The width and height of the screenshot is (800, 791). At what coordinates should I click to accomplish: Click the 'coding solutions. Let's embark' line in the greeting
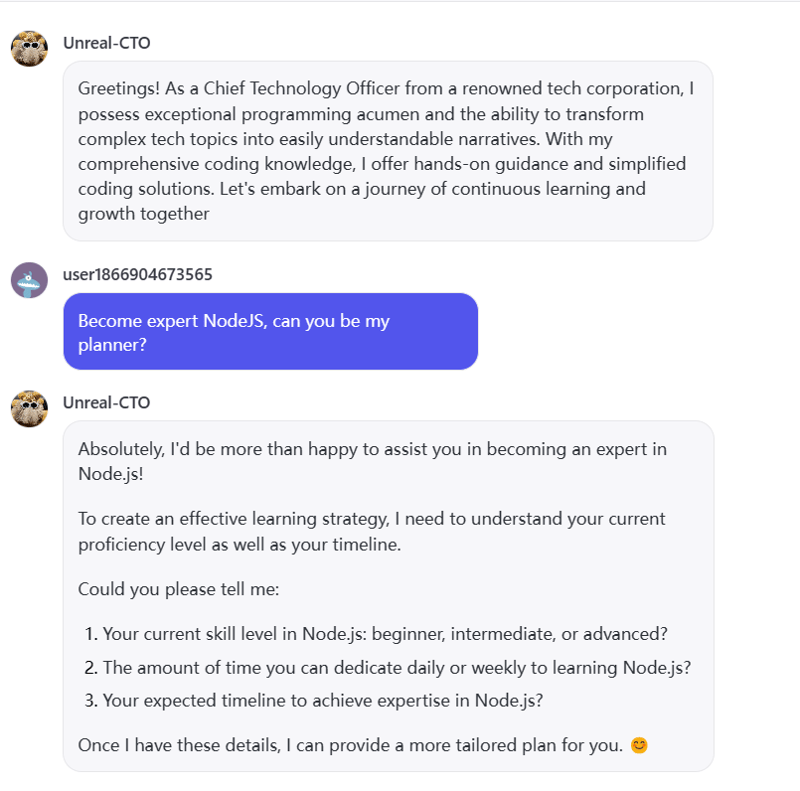362,189
